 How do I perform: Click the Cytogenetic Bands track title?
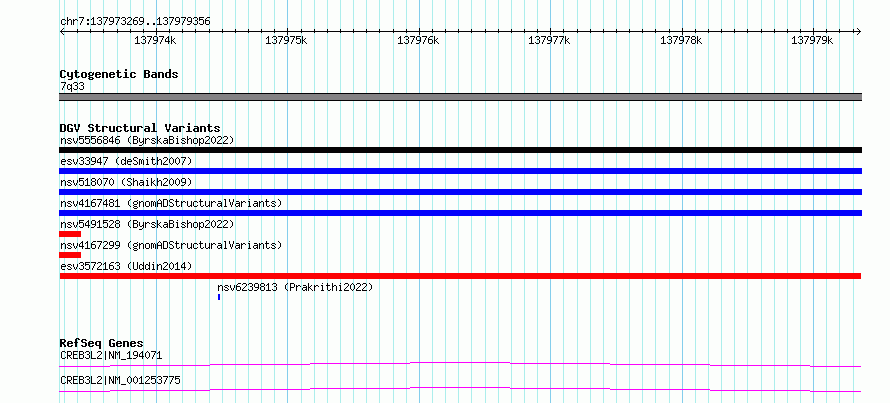(119, 74)
